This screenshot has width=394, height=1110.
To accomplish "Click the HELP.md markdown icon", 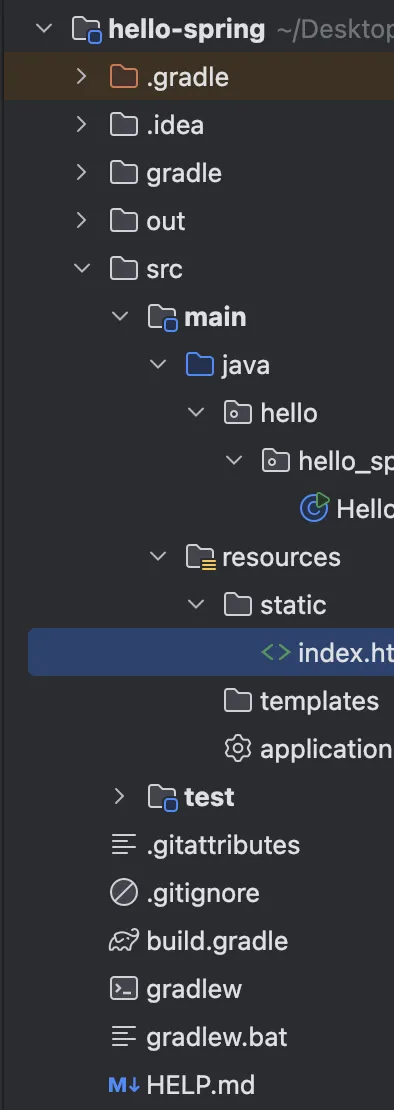I will [x=124, y=1085].
